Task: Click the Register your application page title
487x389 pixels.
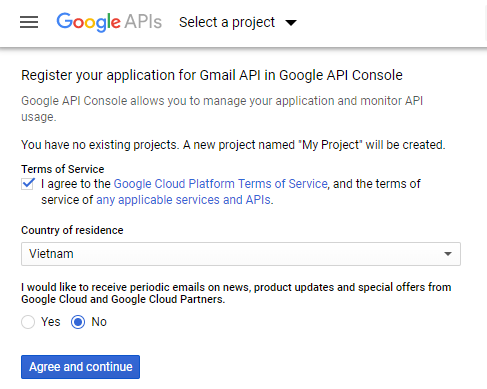Action: 212,76
